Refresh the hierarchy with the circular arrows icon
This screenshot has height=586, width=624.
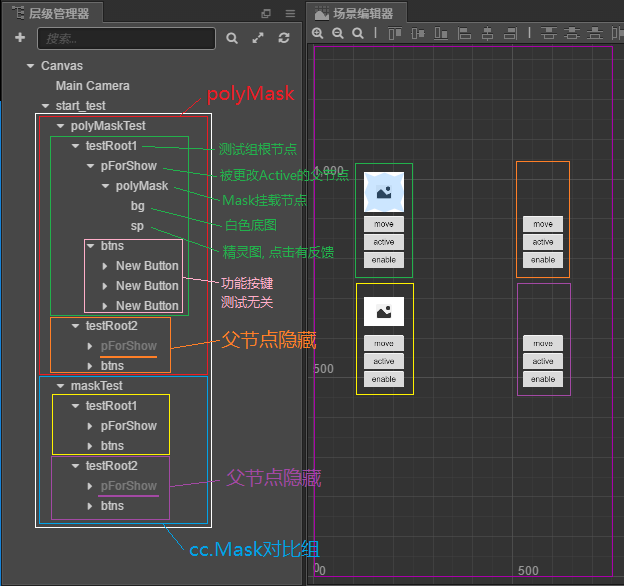click(x=284, y=38)
